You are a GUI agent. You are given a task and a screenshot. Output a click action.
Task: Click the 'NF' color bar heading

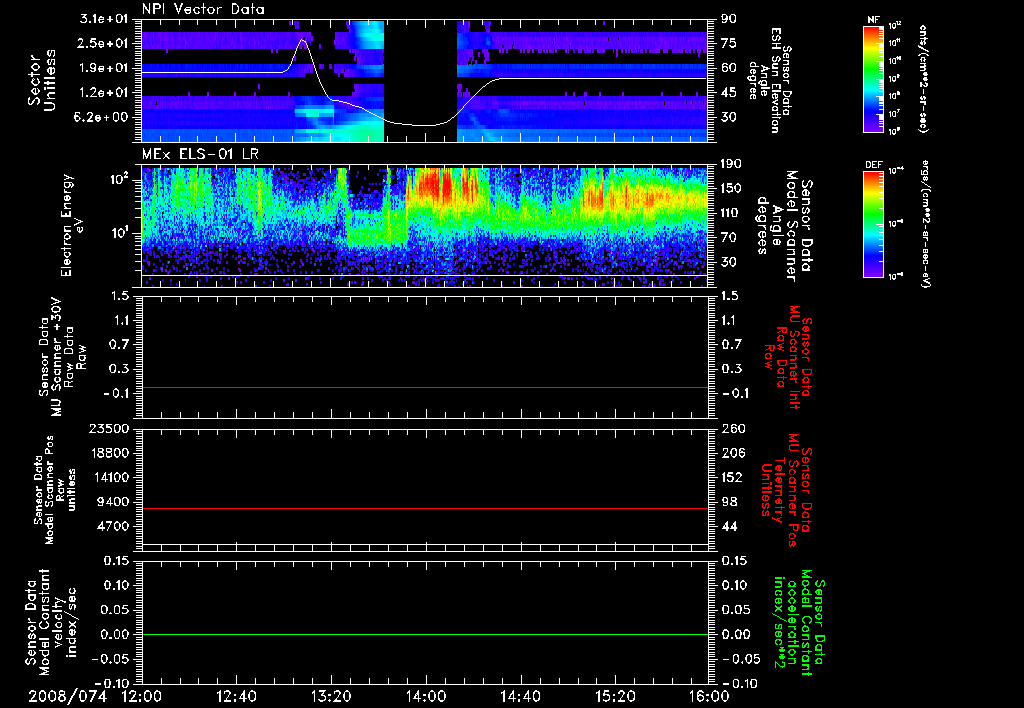(x=874, y=20)
